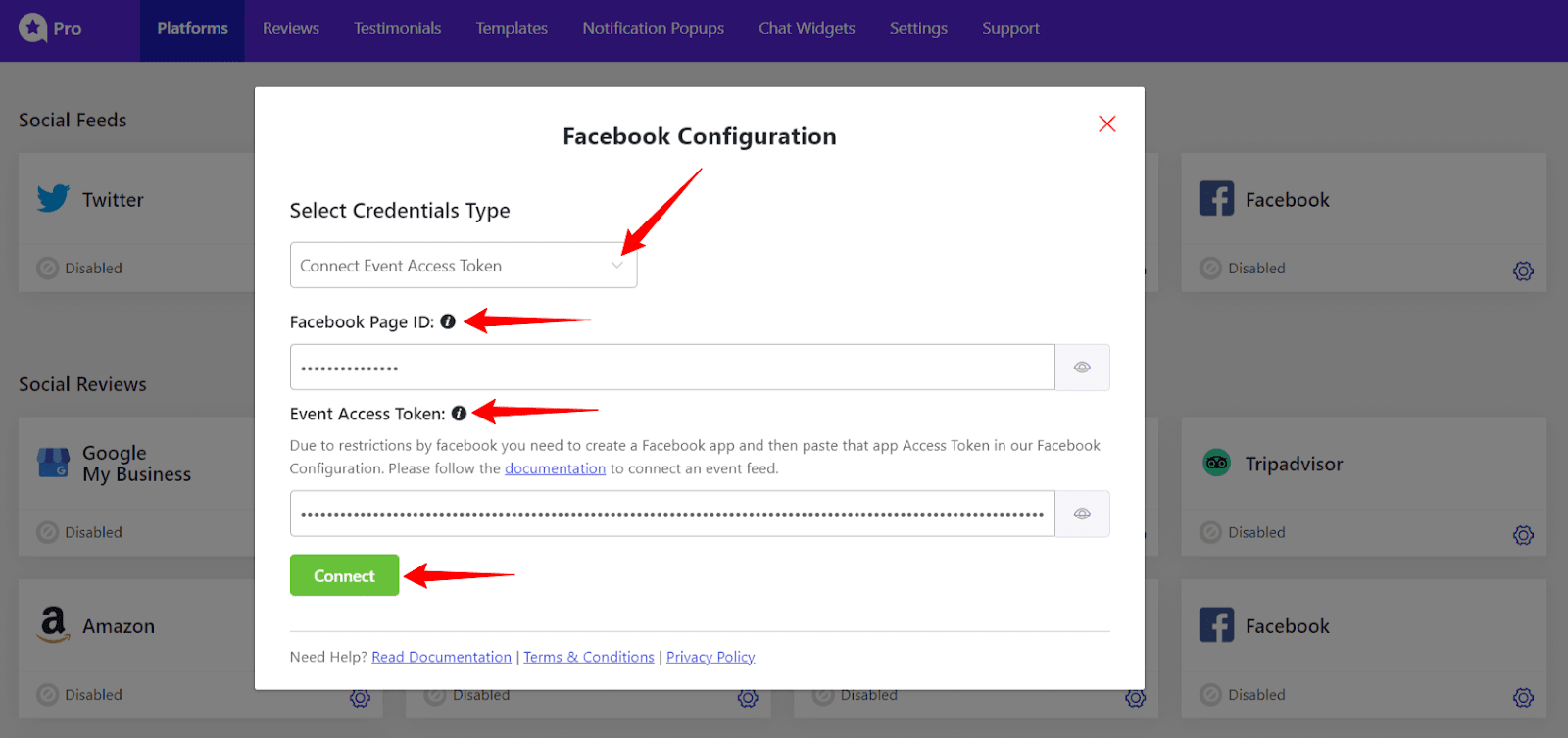Close the Facebook Configuration dialog

[1107, 123]
